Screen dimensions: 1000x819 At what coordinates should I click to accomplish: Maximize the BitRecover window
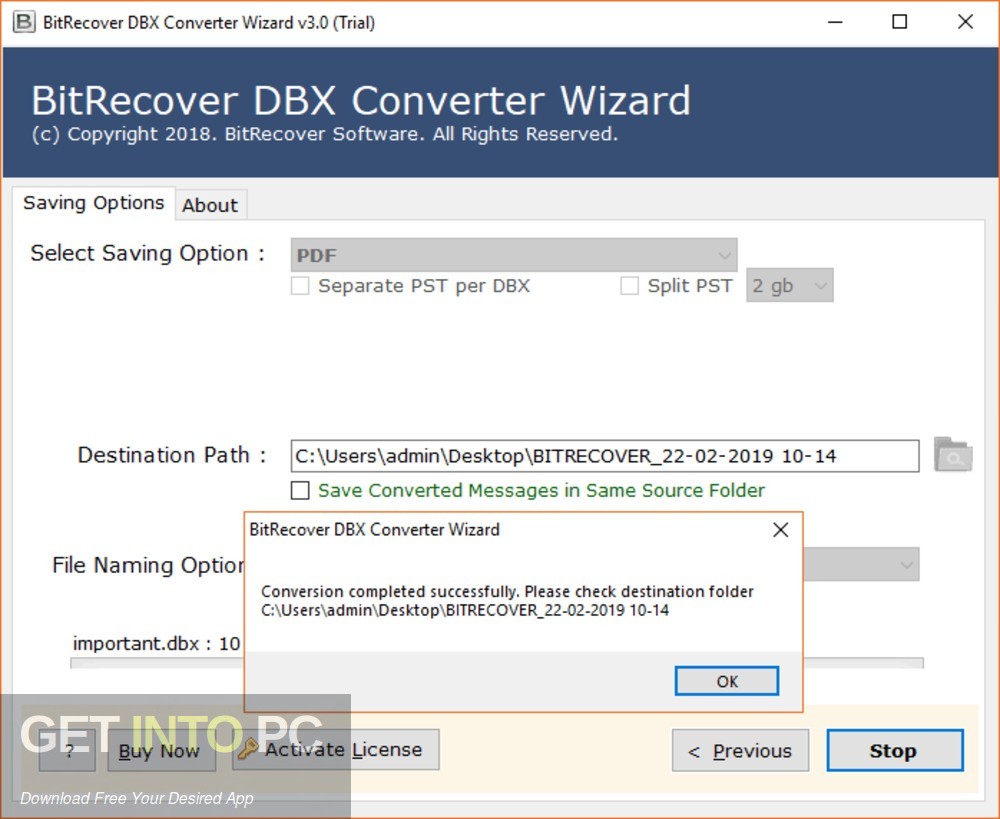pyautogui.click(x=899, y=22)
